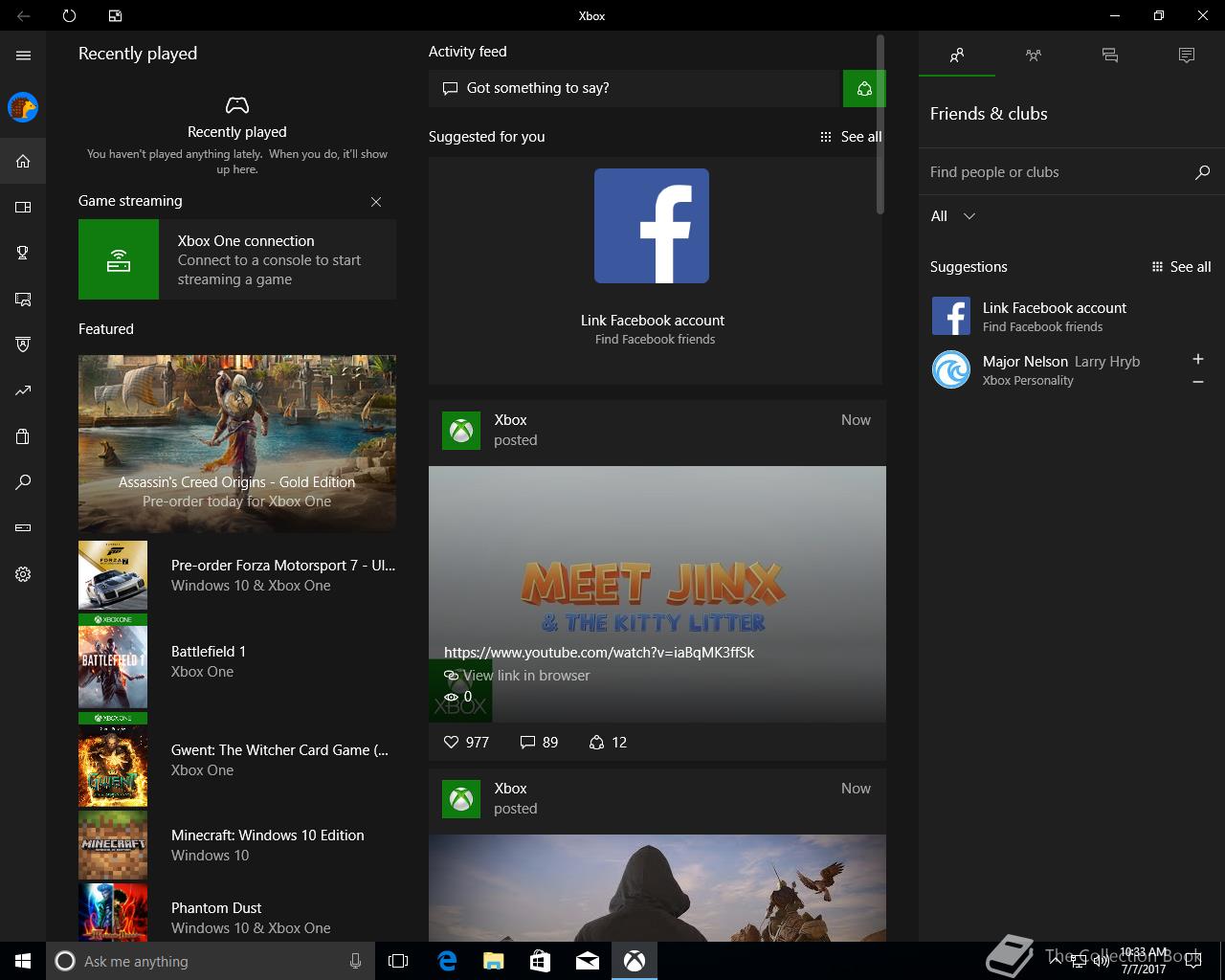
Task: Share the Meet Jinx post
Action: pyautogui.click(x=608, y=743)
